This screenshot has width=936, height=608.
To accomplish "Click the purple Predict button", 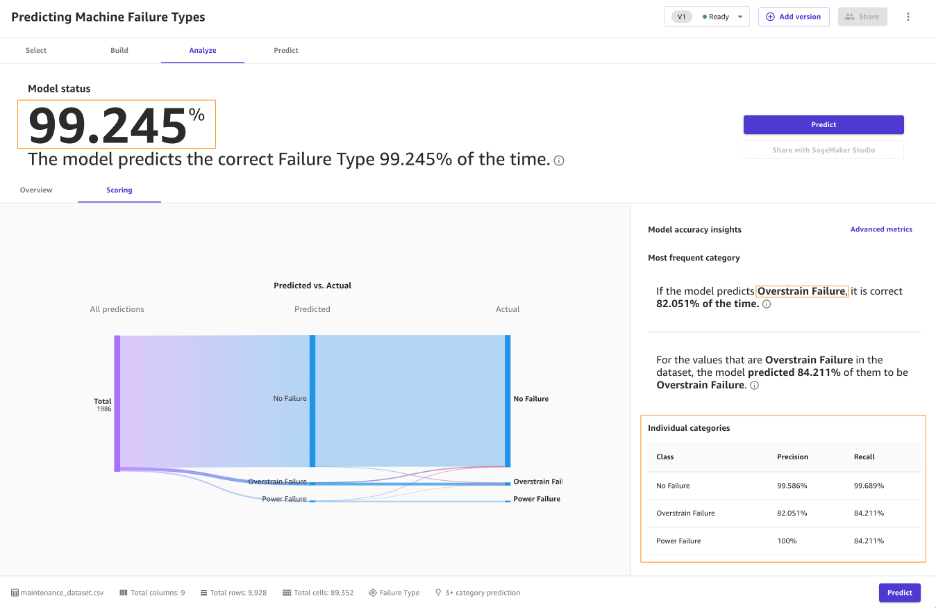I will coord(823,124).
